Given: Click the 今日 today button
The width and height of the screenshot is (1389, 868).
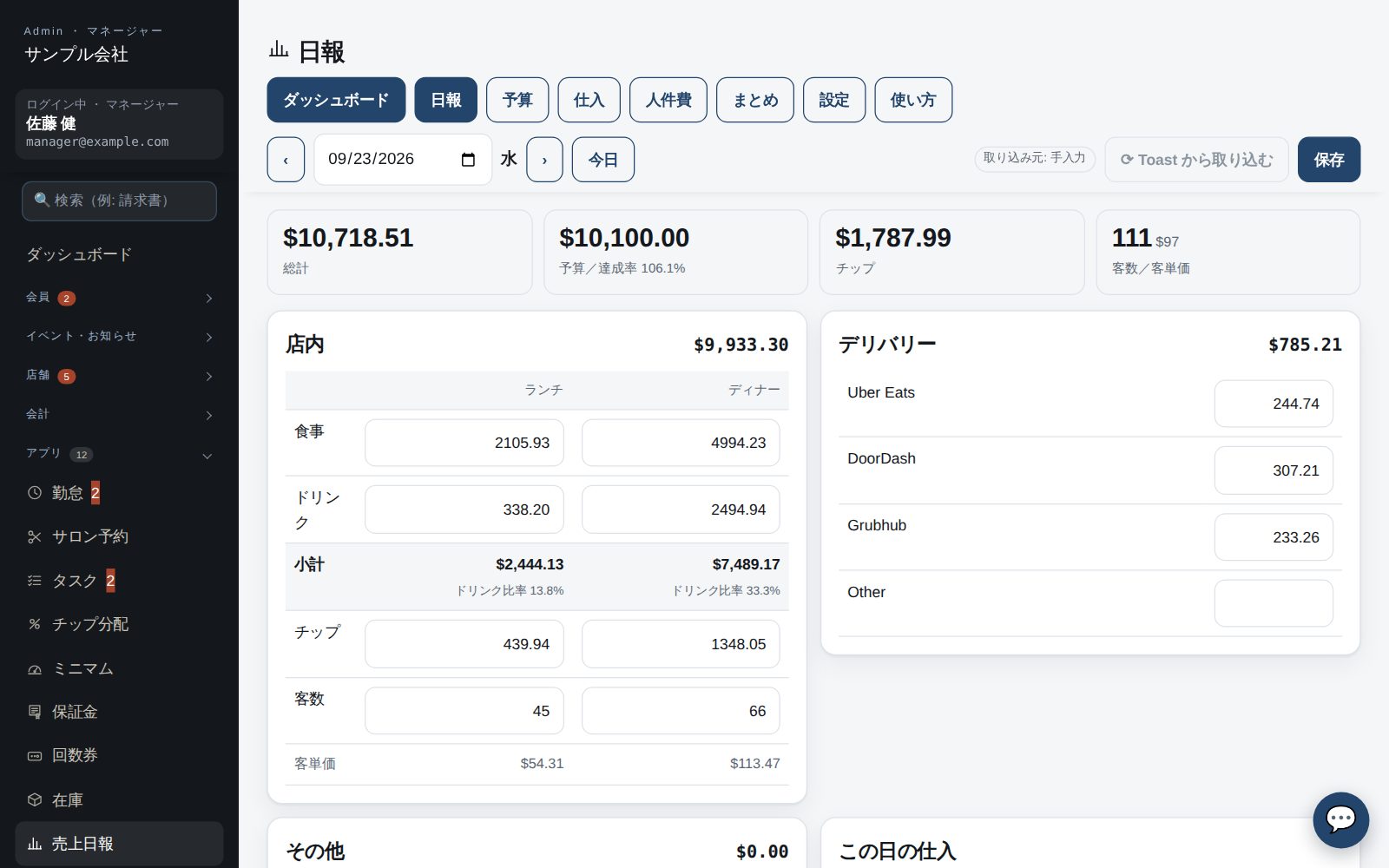Looking at the screenshot, I should pyautogui.click(x=603, y=160).
